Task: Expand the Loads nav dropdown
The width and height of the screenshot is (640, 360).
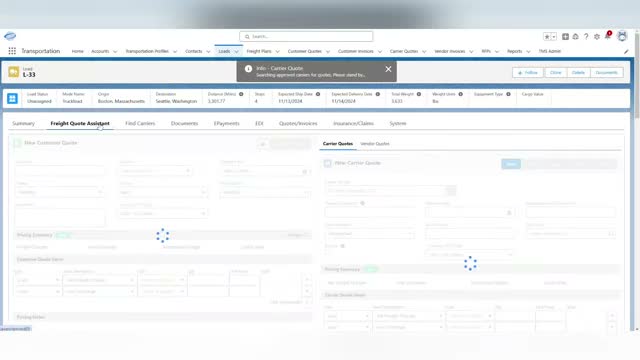Action: coord(236,51)
